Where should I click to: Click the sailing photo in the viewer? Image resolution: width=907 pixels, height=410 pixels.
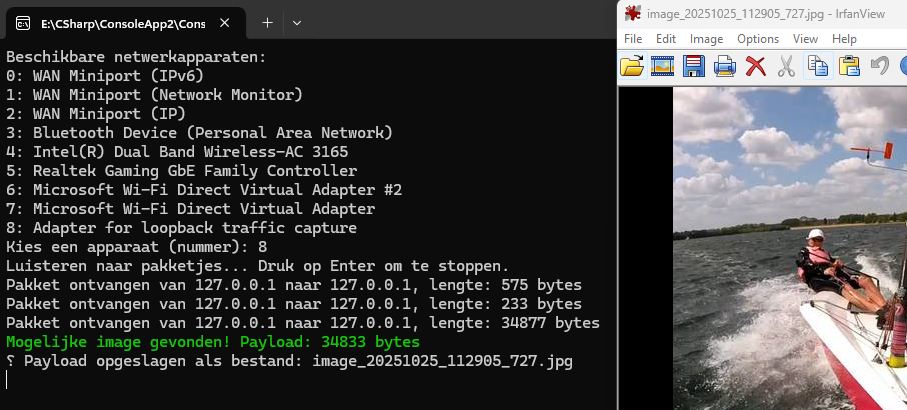[x=789, y=250]
